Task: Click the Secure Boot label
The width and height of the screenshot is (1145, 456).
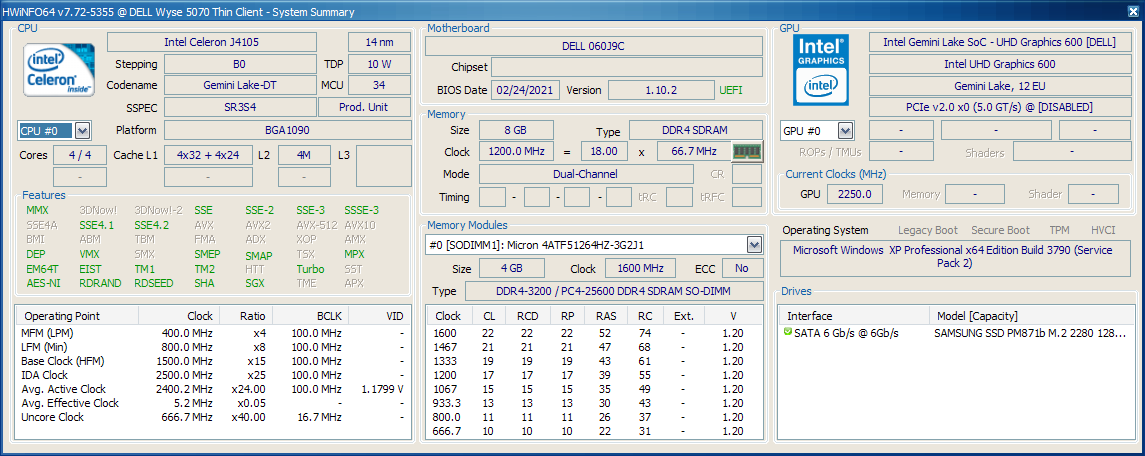Action: pos(1000,230)
